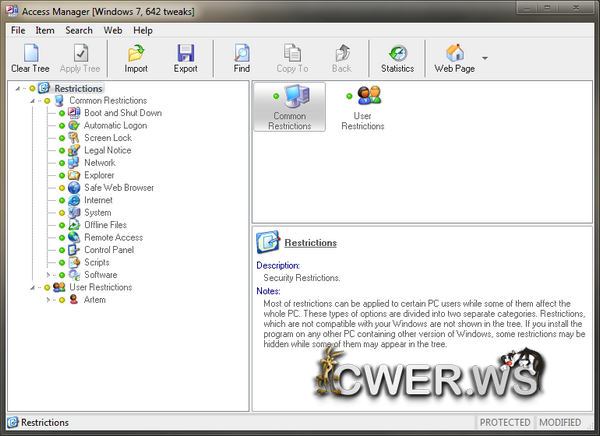This screenshot has height=436, width=600.
Task: Open the Web menu
Action: [113, 30]
